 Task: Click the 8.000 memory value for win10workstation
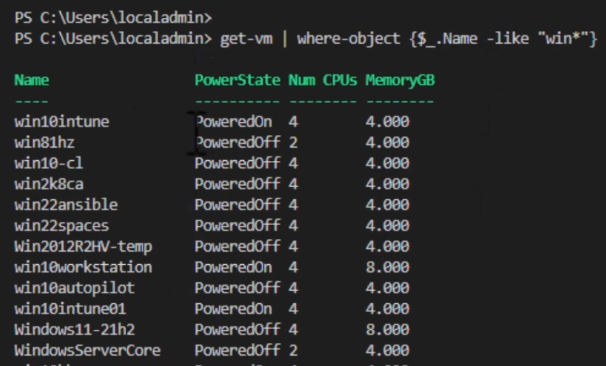tap(387, 267)
